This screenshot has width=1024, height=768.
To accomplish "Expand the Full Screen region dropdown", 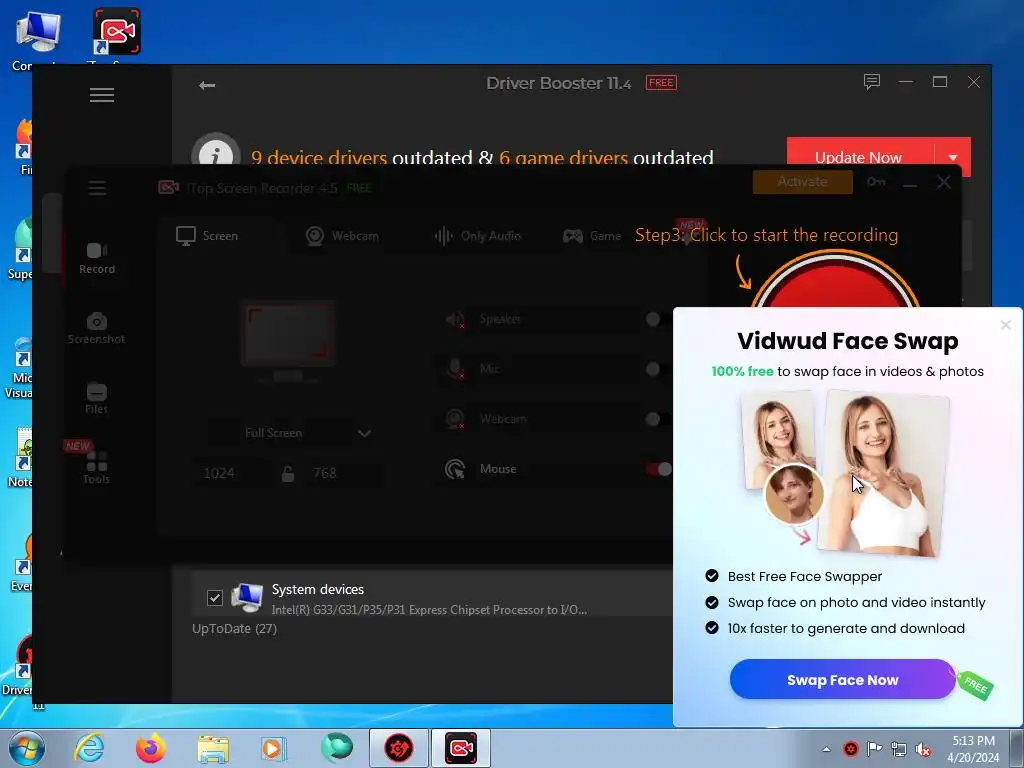I will [x=364, y=433].
